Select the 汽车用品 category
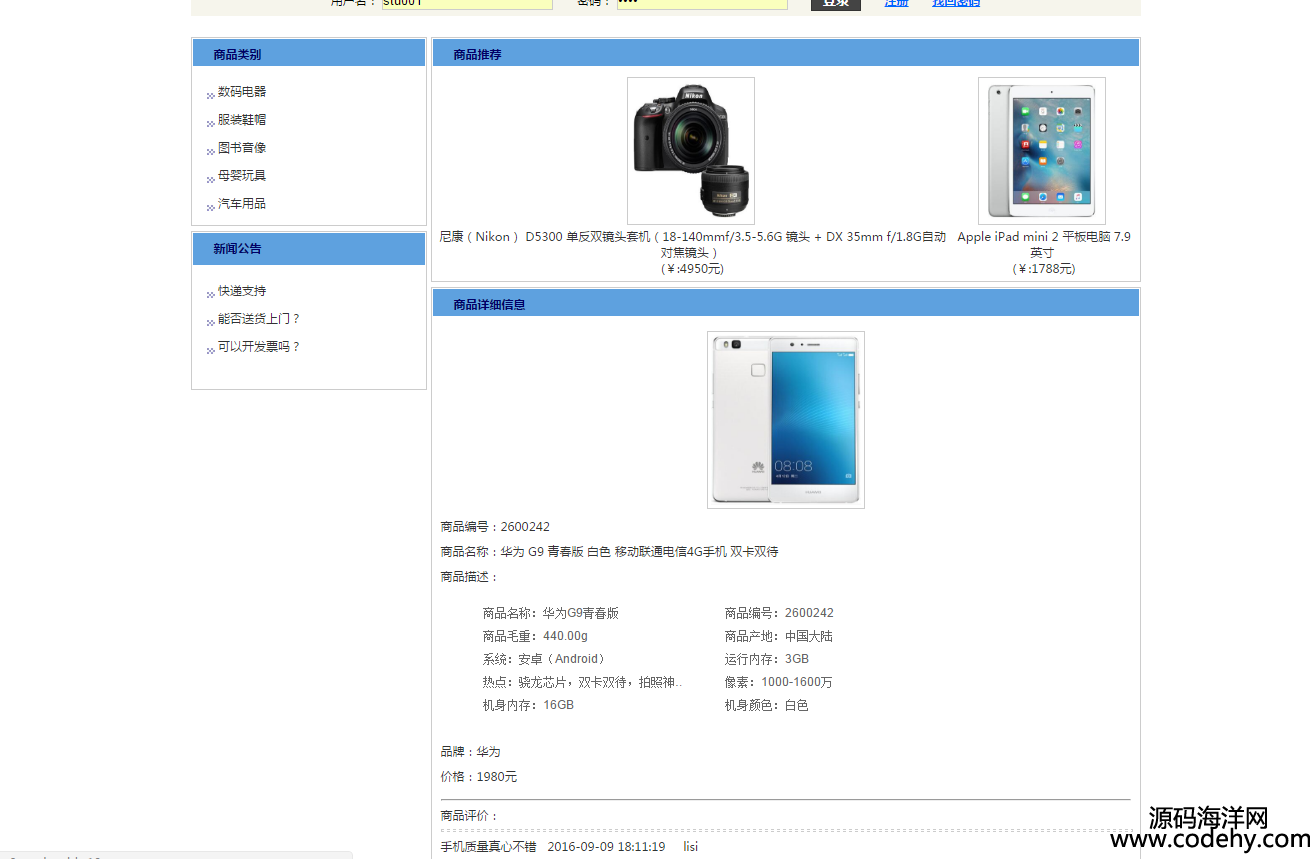The height and width of the screenshot is (859, 1315). (x=242, y=204)
